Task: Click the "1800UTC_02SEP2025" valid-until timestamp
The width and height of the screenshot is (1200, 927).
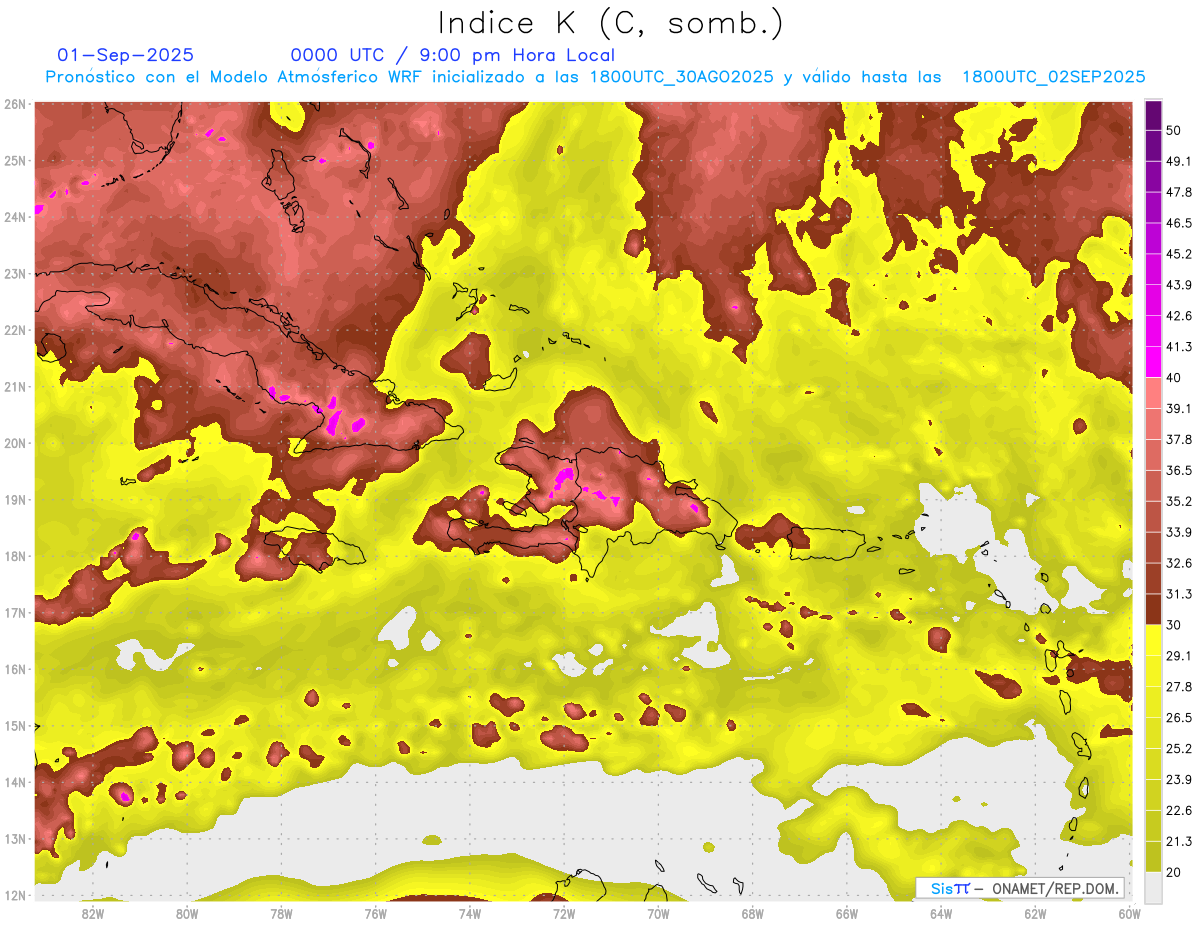Action: [x=1053, y=77]
